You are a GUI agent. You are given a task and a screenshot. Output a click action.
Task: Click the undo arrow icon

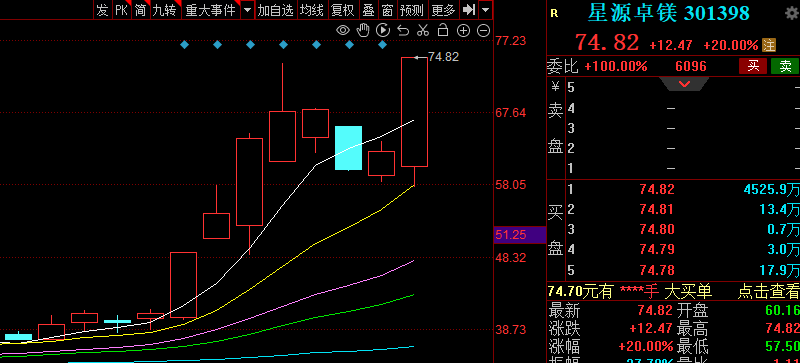click(x=403, y=31)
